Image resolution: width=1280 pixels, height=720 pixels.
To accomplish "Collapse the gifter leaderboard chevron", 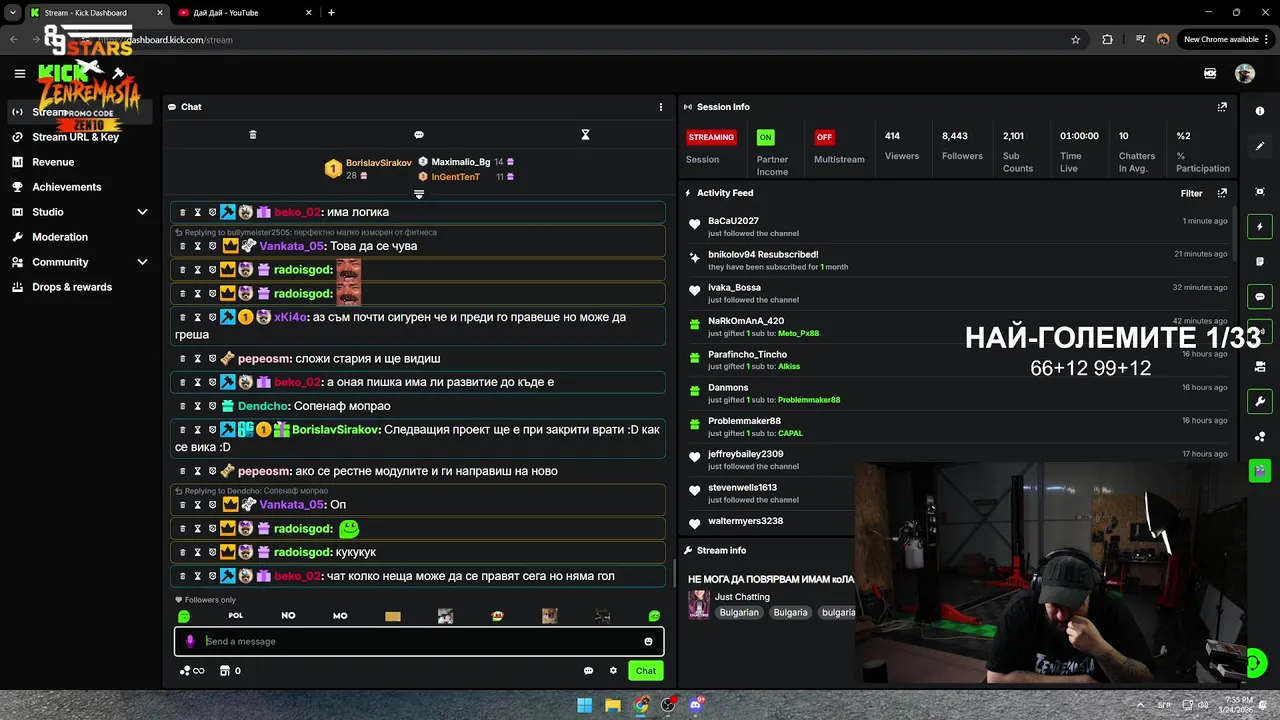I will pos(419,194).
